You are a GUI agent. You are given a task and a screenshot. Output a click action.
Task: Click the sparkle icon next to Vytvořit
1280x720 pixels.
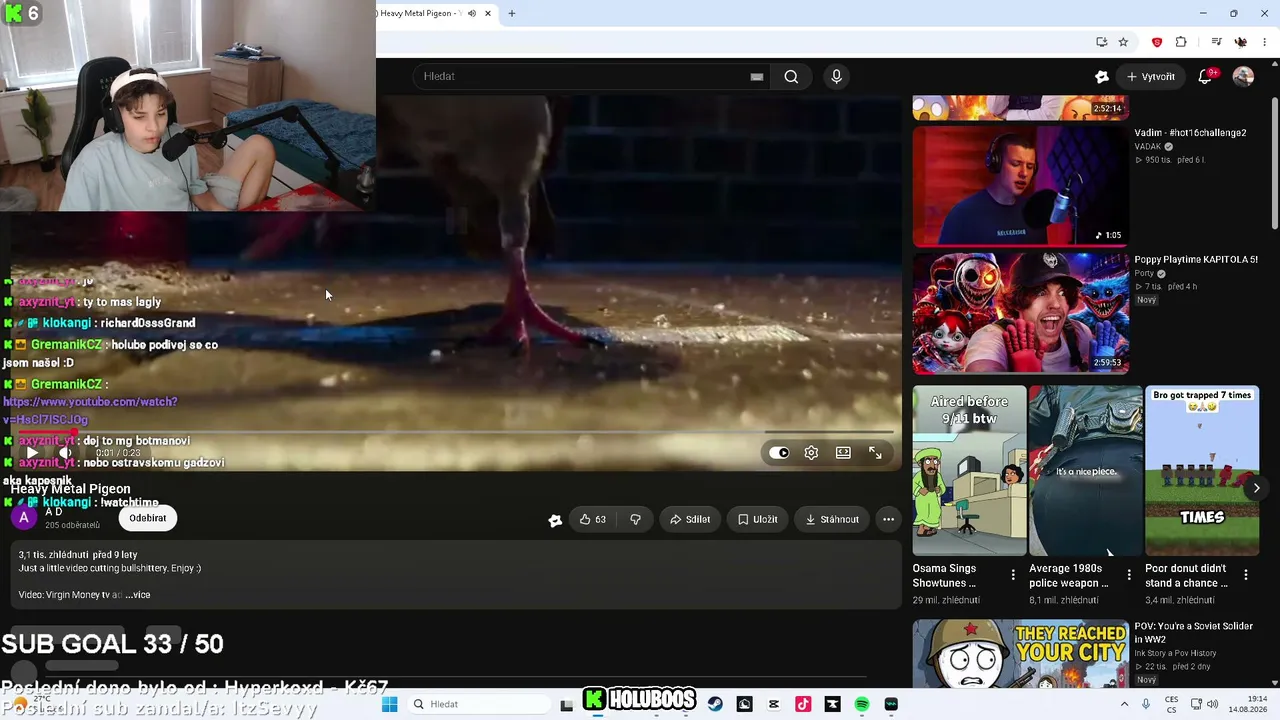pyautogui.click(x=1102, y=76)
